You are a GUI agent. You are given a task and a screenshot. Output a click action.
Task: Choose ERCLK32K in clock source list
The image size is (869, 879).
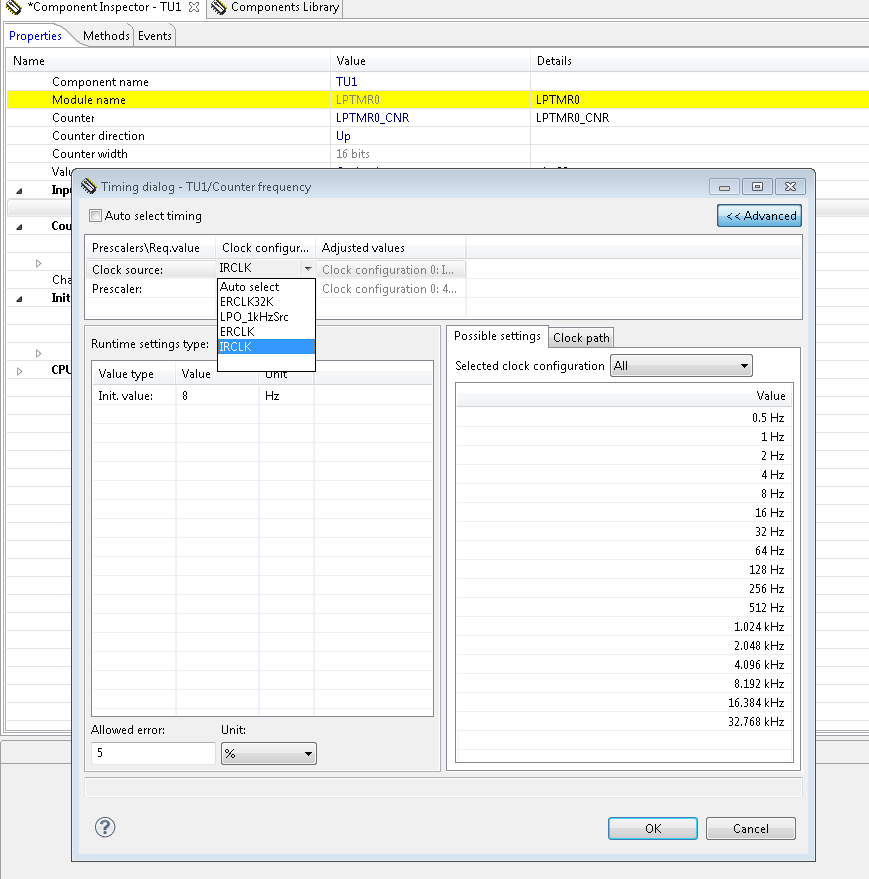[x=266, y=302]
